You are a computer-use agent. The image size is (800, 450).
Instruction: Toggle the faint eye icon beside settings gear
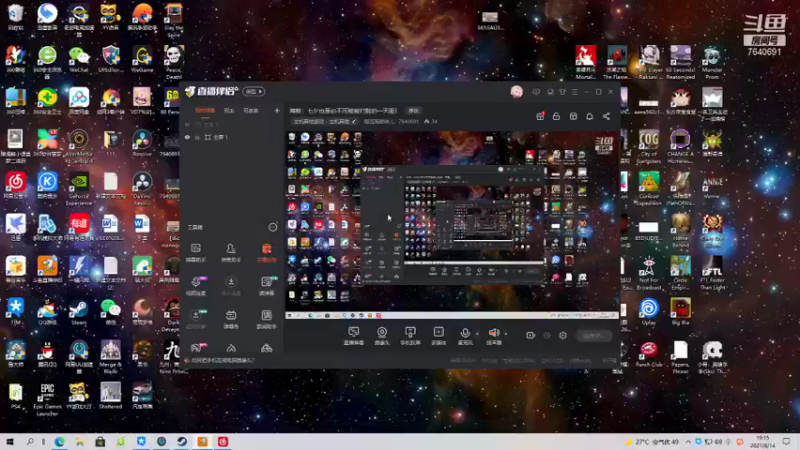tap(547, 335)
